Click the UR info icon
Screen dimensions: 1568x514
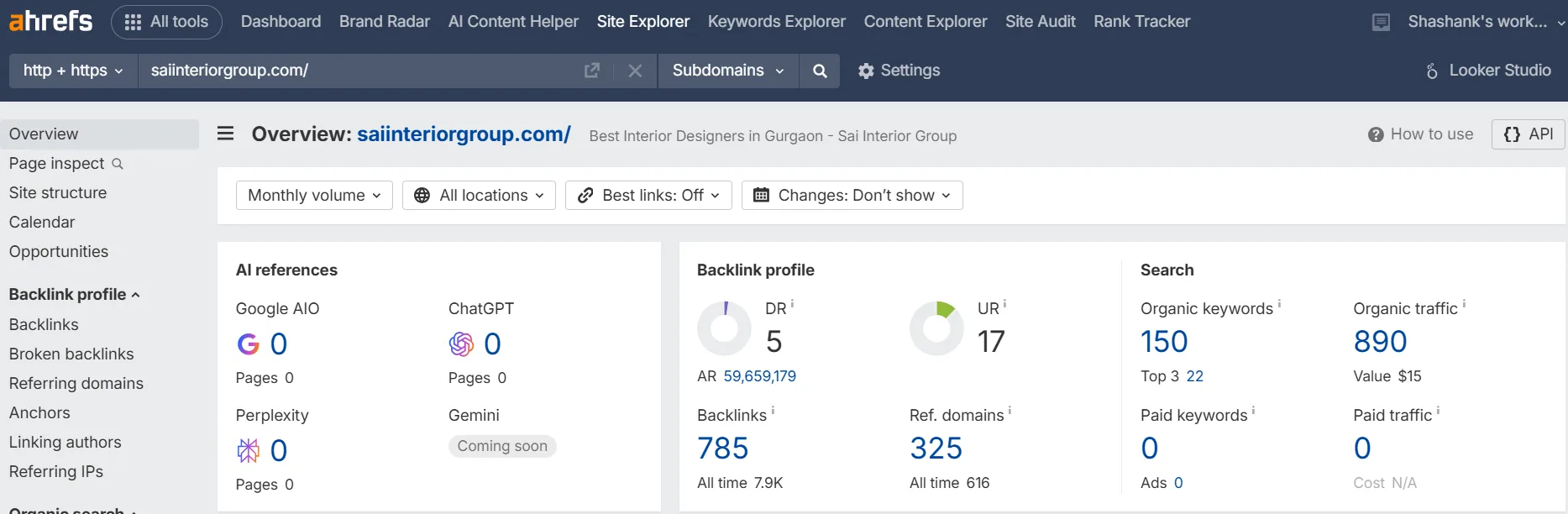click(1004, 304)
